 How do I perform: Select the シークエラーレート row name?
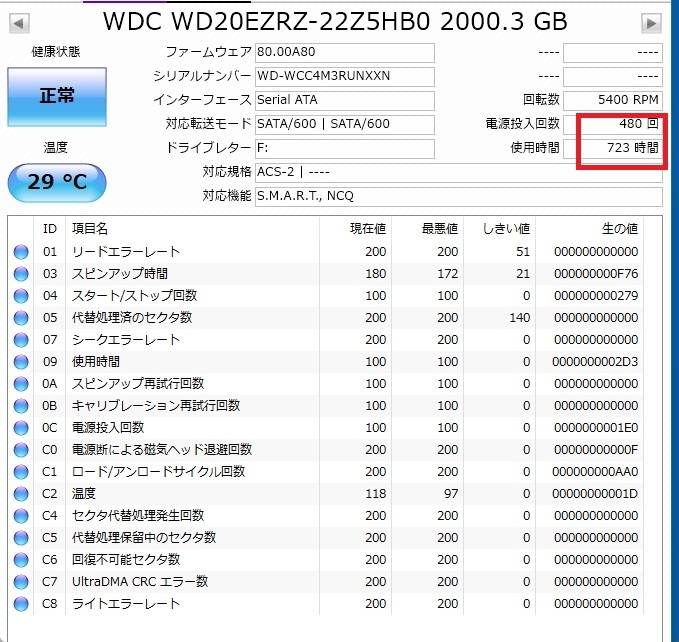[126, 340]
